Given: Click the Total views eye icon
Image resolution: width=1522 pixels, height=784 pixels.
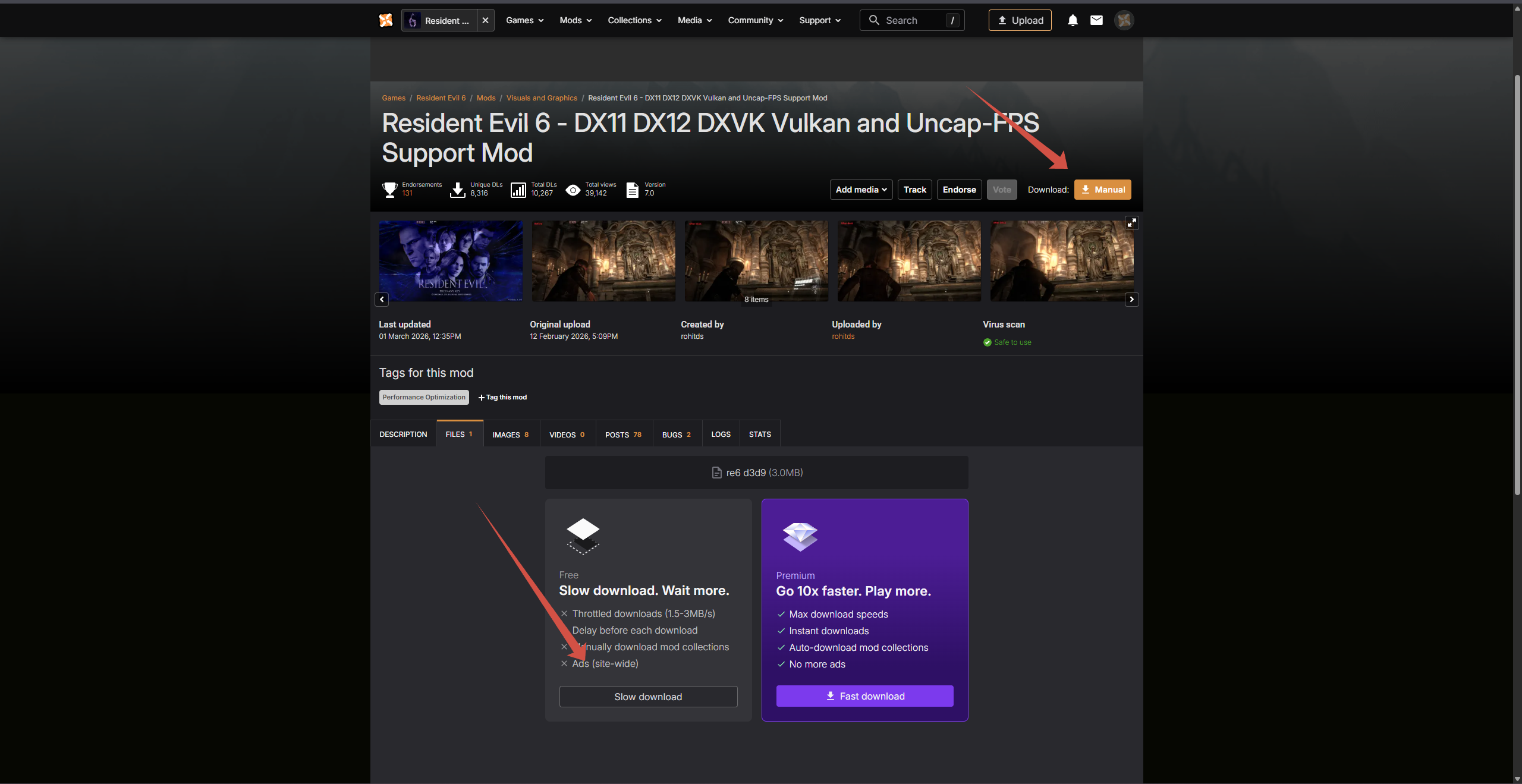Looking at the screenshot, I should [x=573, y=190].
